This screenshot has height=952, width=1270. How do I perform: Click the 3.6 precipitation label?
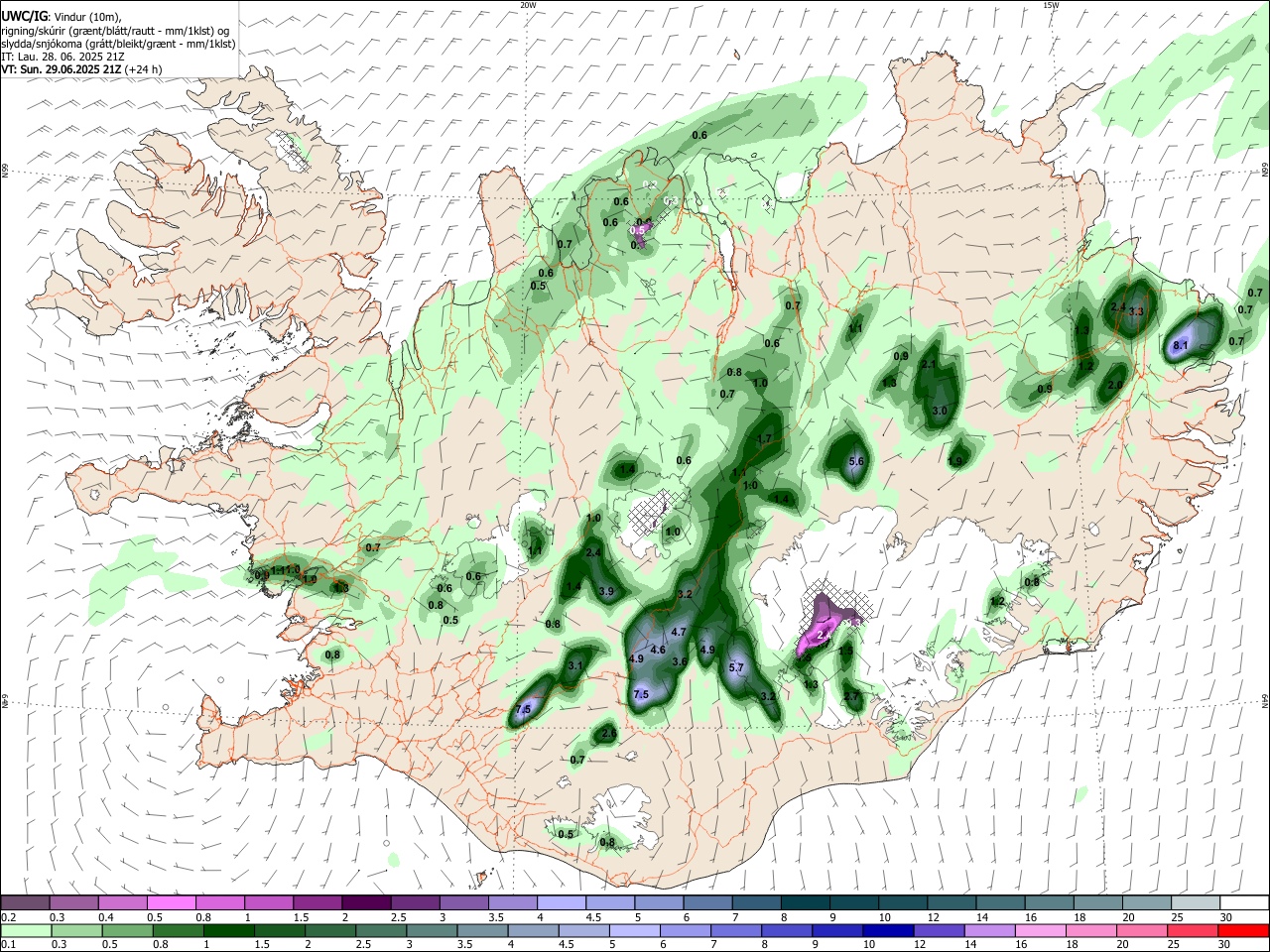(680, 661)
